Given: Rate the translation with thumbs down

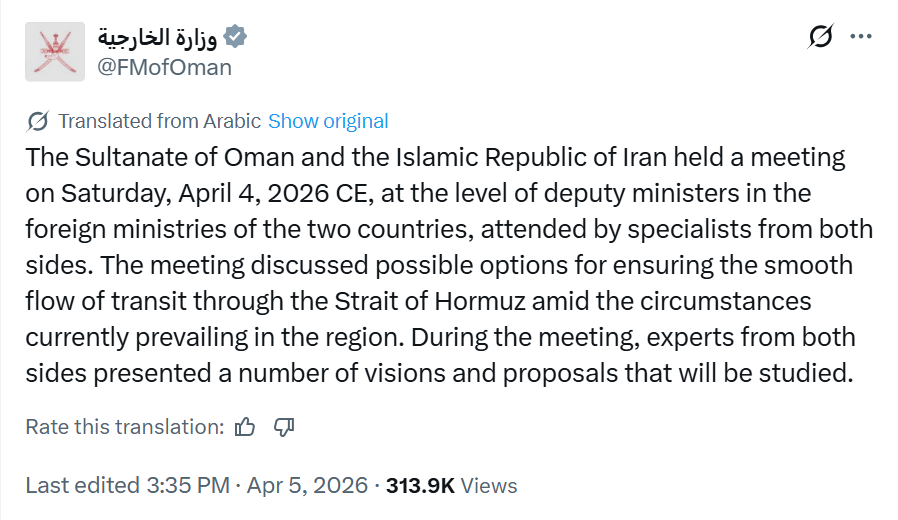Looking at the screenshot, I should [x=284, y=427].
